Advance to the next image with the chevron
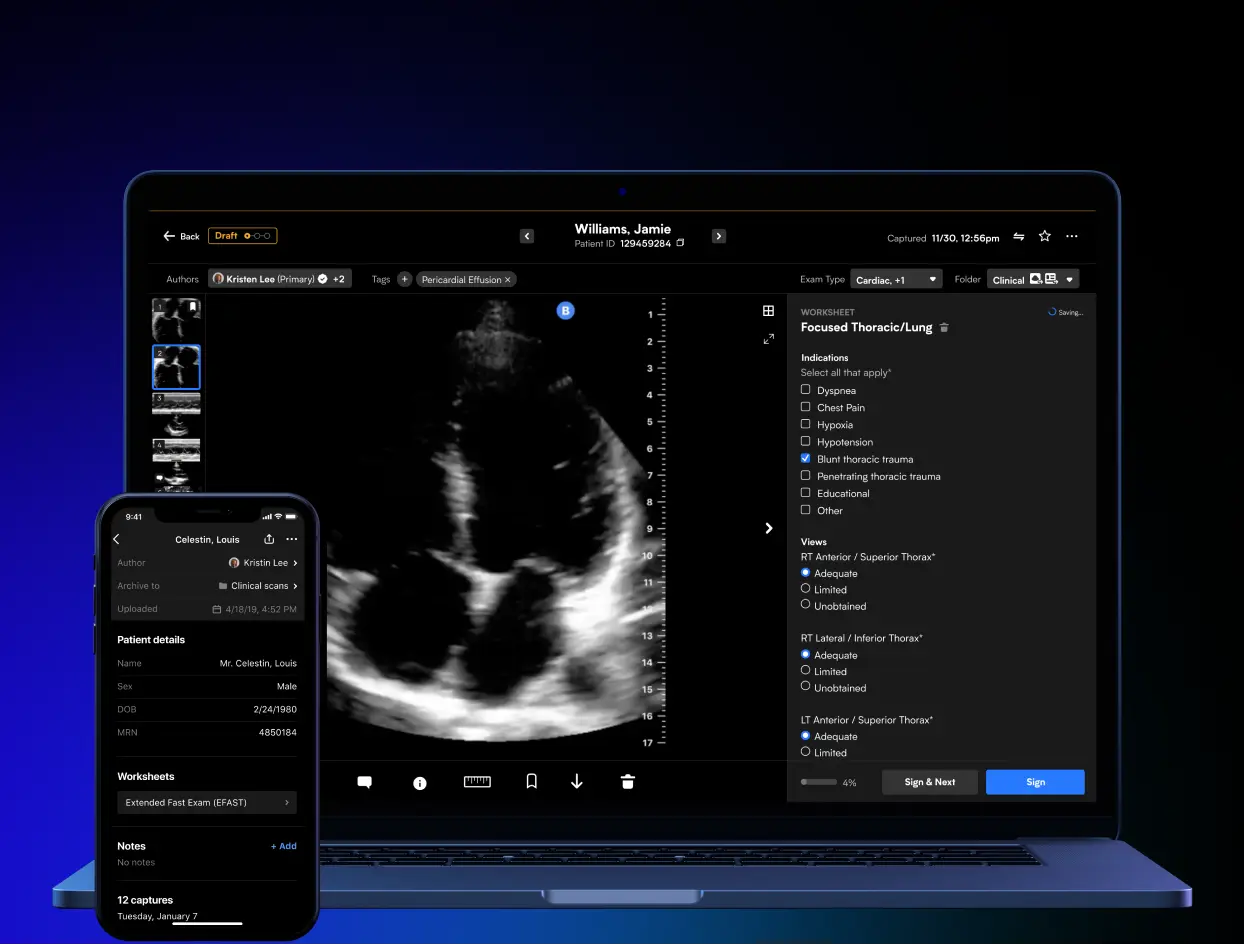The image size is (1245, 945). tap(769, 528)
